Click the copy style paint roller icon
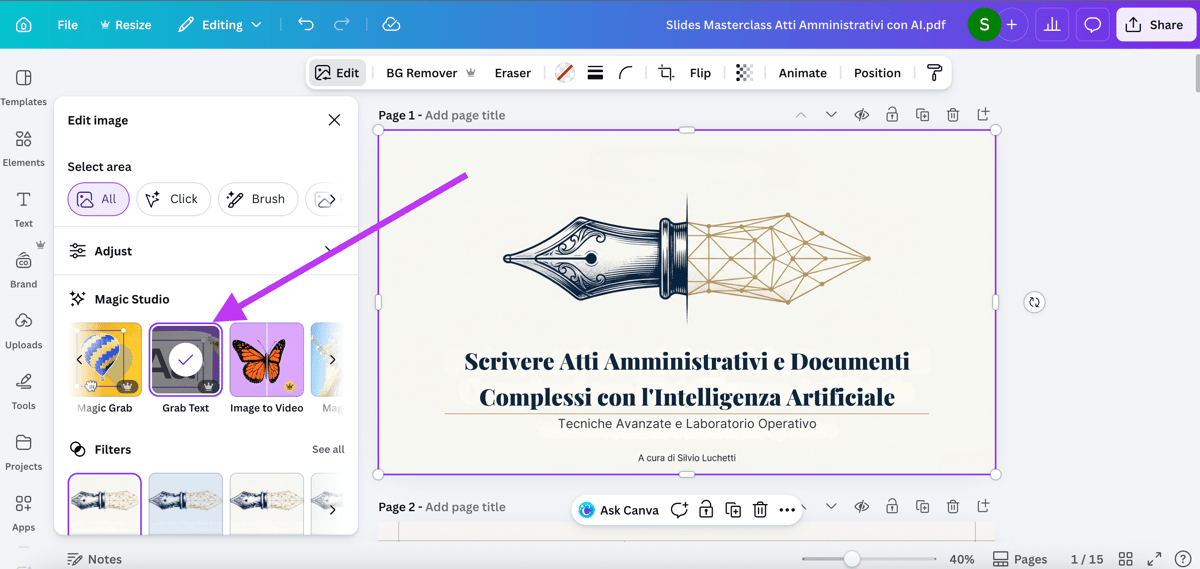 pyautogui.click(x=934, y=73)
